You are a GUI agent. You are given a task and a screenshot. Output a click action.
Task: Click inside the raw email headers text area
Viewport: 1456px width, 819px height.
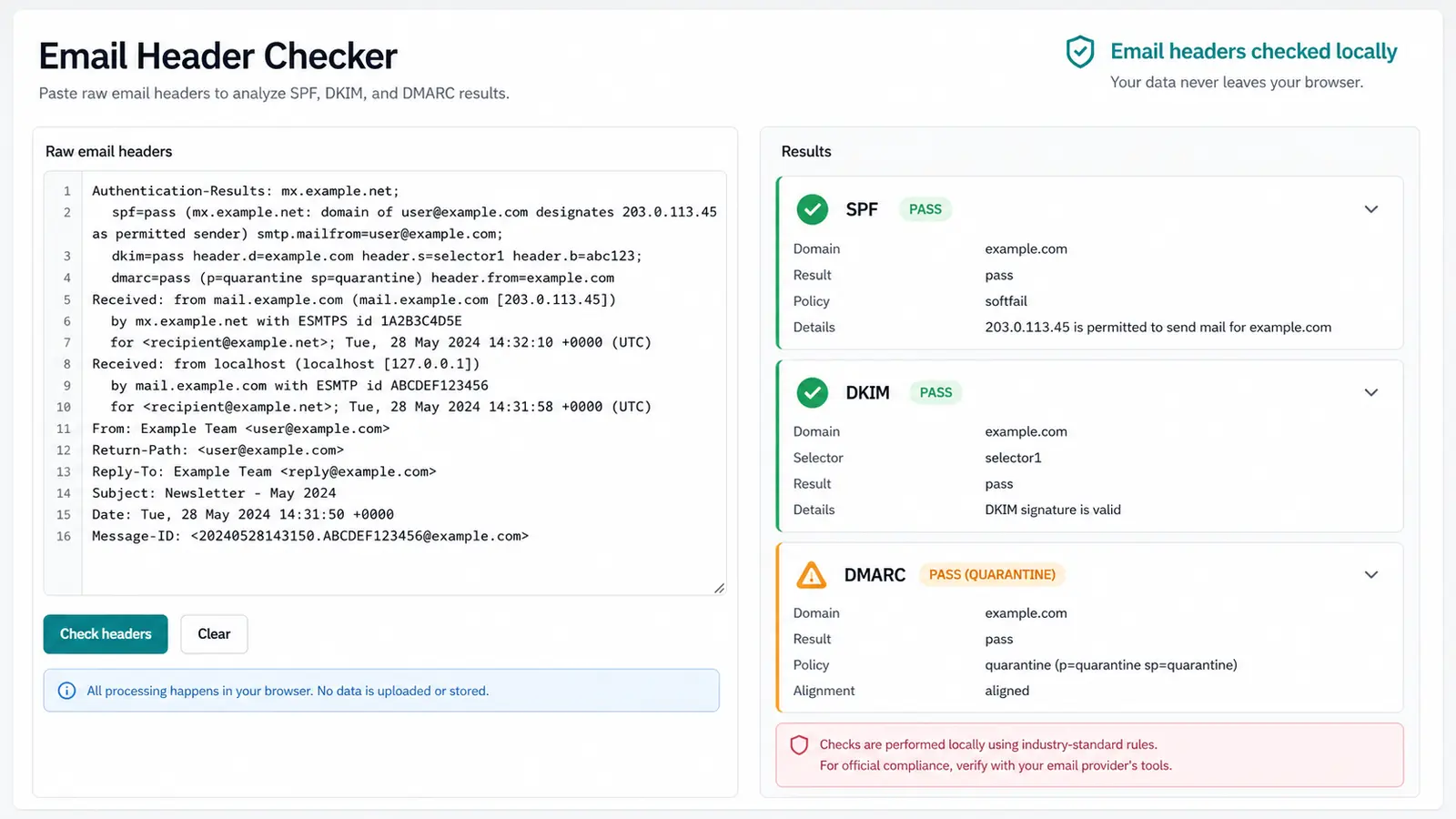pyautogui.click(x=385, y=383)
